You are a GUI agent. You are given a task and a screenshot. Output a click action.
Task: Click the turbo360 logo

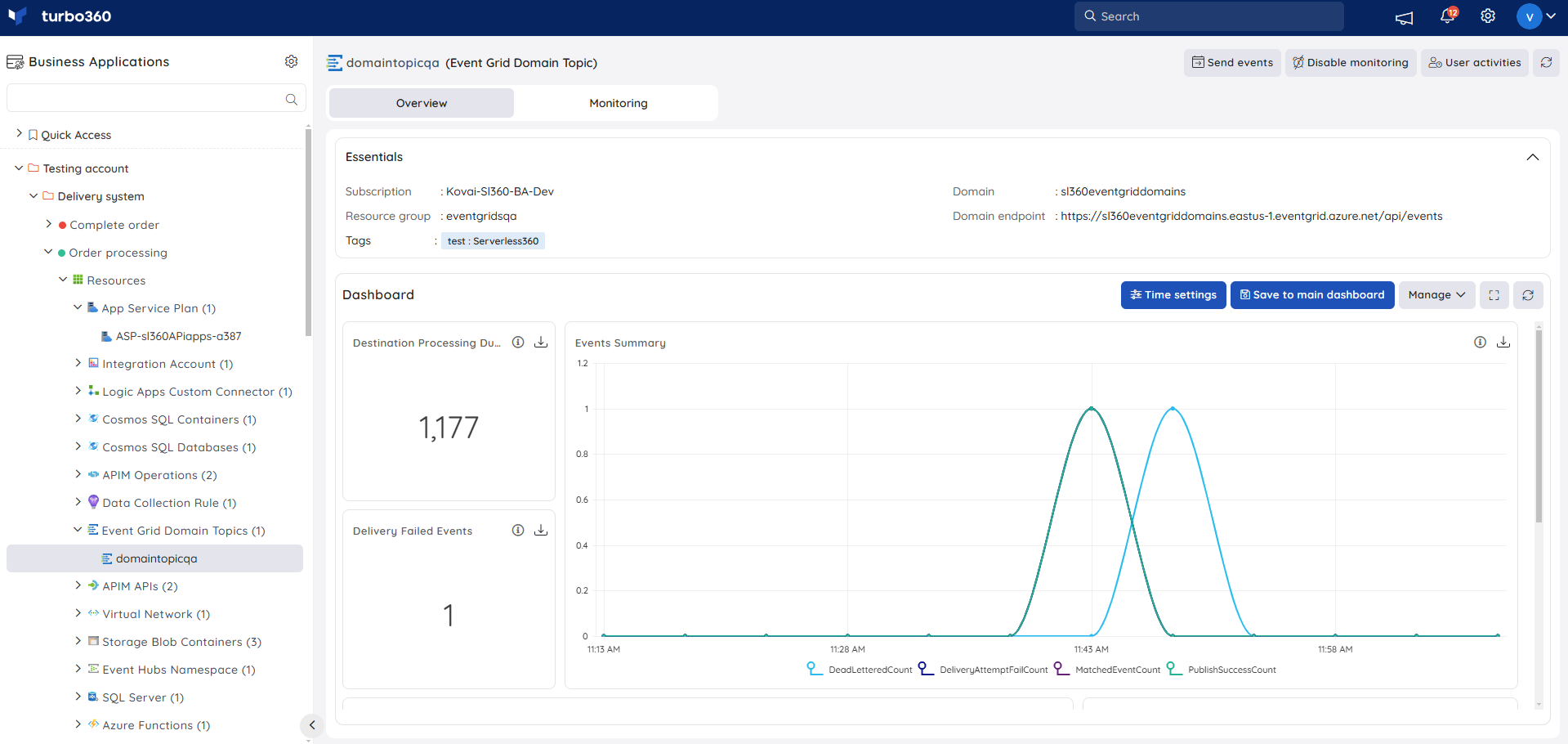[59, 16]
